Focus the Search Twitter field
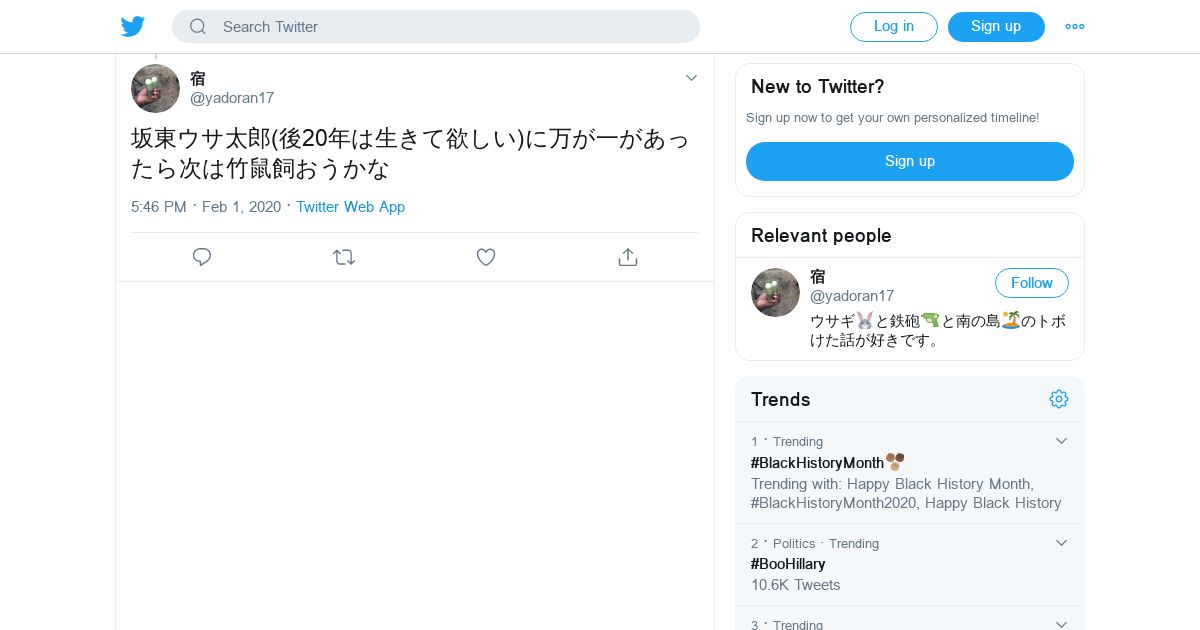1200x630 pixels. tap(450, 27)
